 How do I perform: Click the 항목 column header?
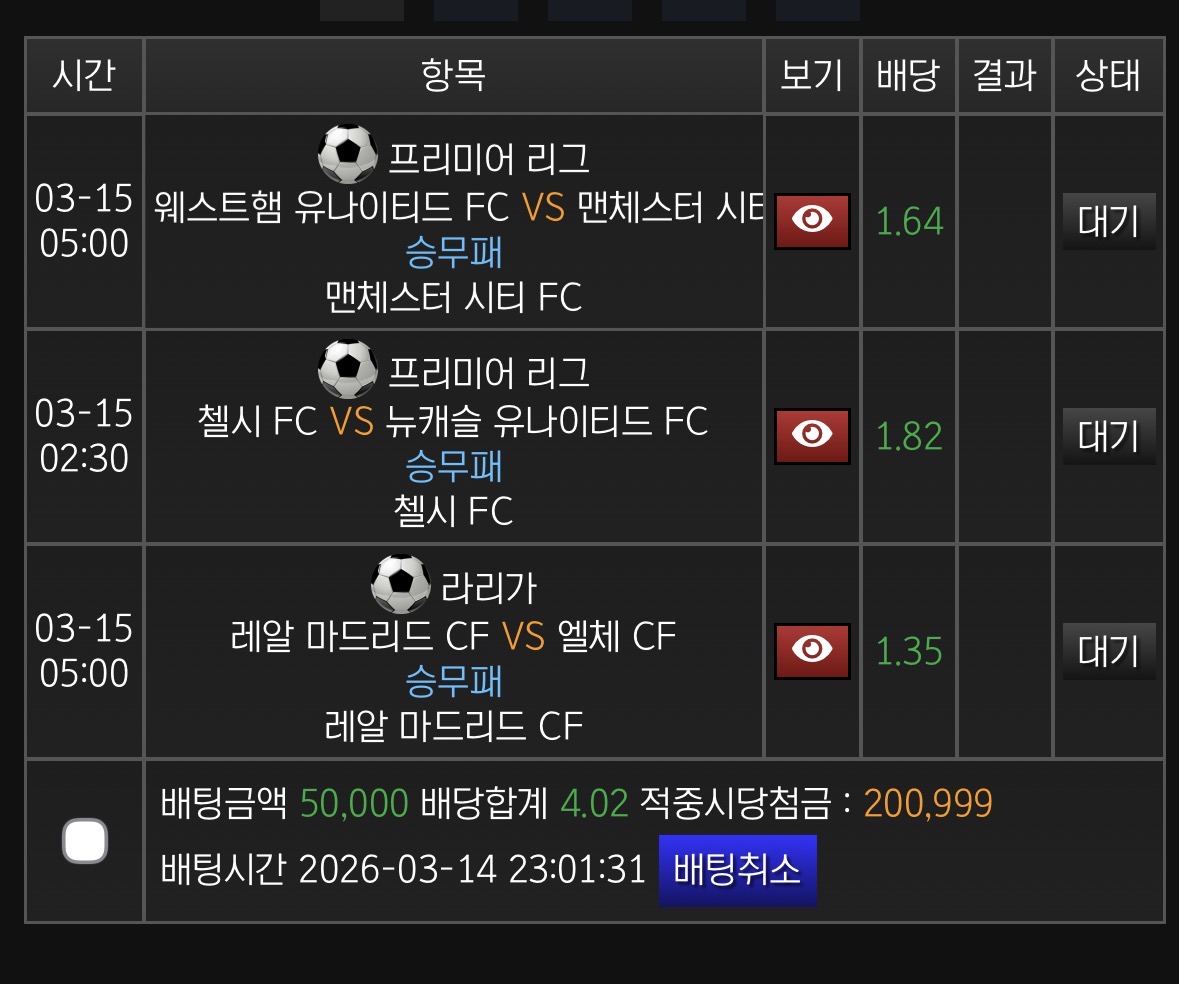tap(454, 76)
